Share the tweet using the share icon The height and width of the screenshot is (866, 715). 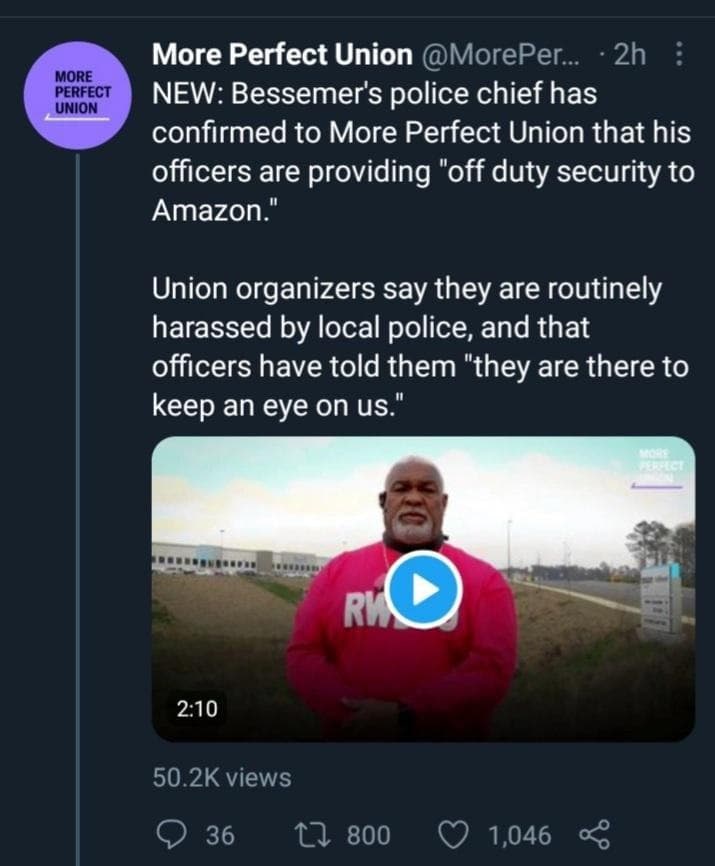(x=593, y=834)
